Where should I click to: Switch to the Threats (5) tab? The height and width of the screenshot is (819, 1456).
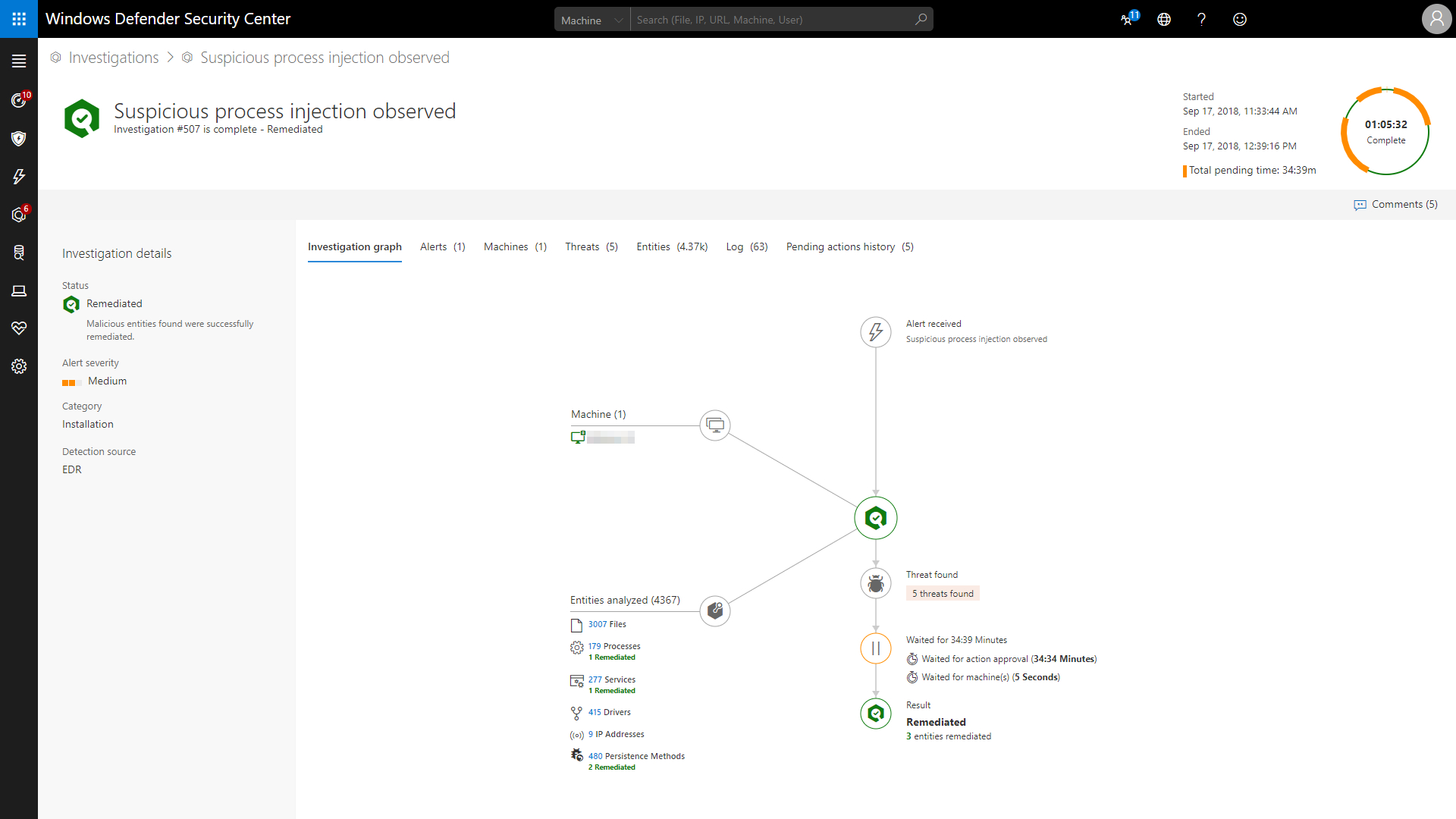[591, 246]
